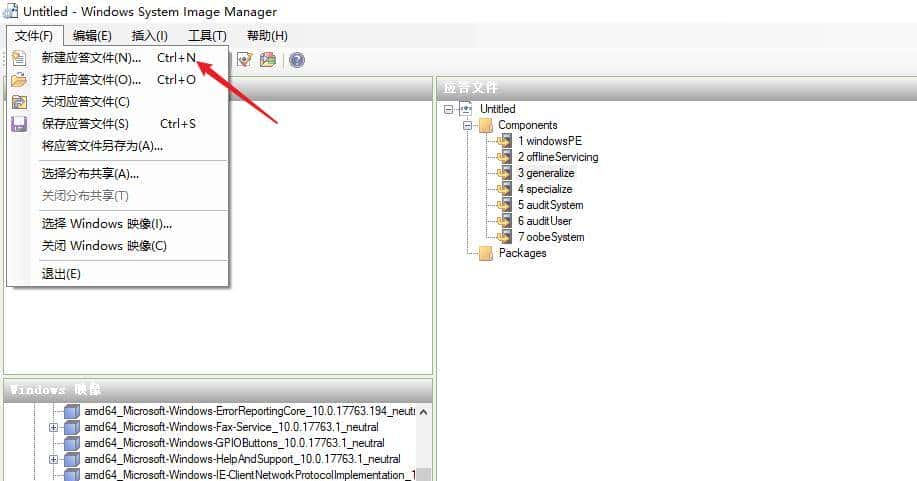Select the amd64 Fax-Service component text

point(232,427)
